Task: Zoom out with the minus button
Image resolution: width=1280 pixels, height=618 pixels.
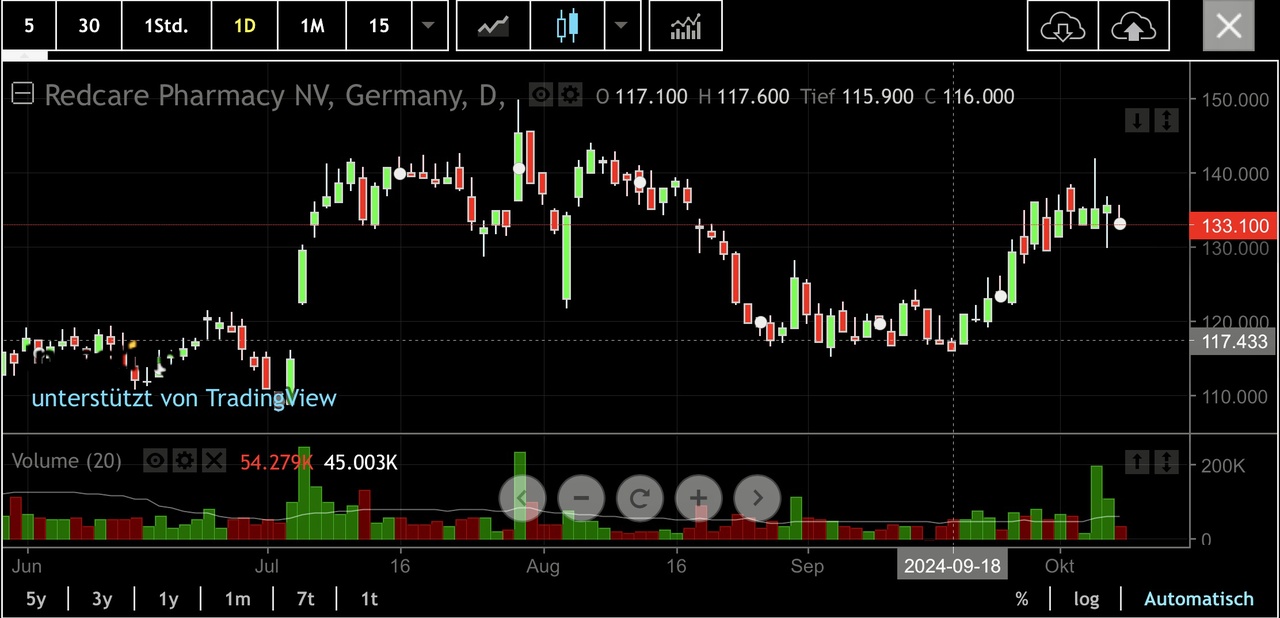Action: [x=581, y=497]
